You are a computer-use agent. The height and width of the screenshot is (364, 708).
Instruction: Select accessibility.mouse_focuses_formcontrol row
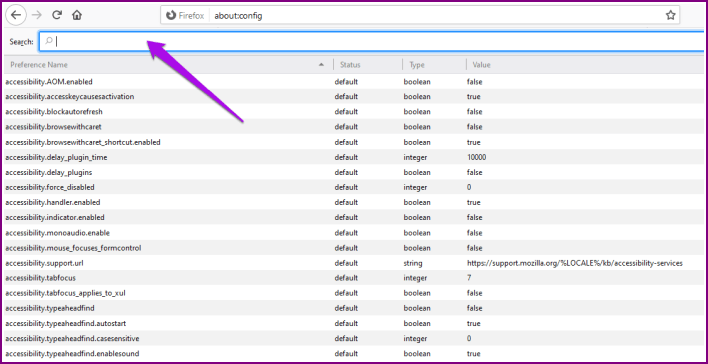click(x=354, y=248)
